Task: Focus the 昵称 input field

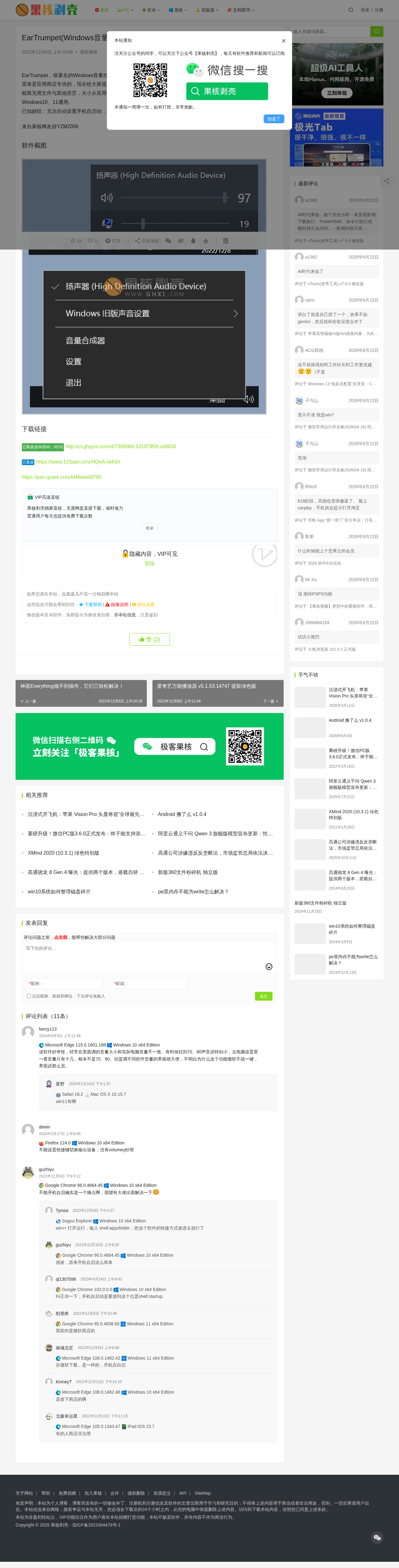Action: tap(65, 984)
